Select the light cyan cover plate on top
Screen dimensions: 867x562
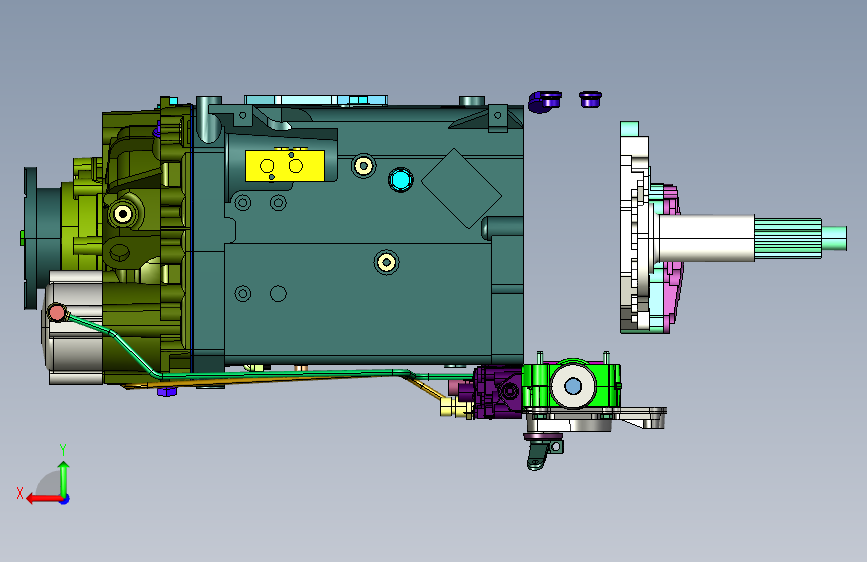click(x=316, y=100)
